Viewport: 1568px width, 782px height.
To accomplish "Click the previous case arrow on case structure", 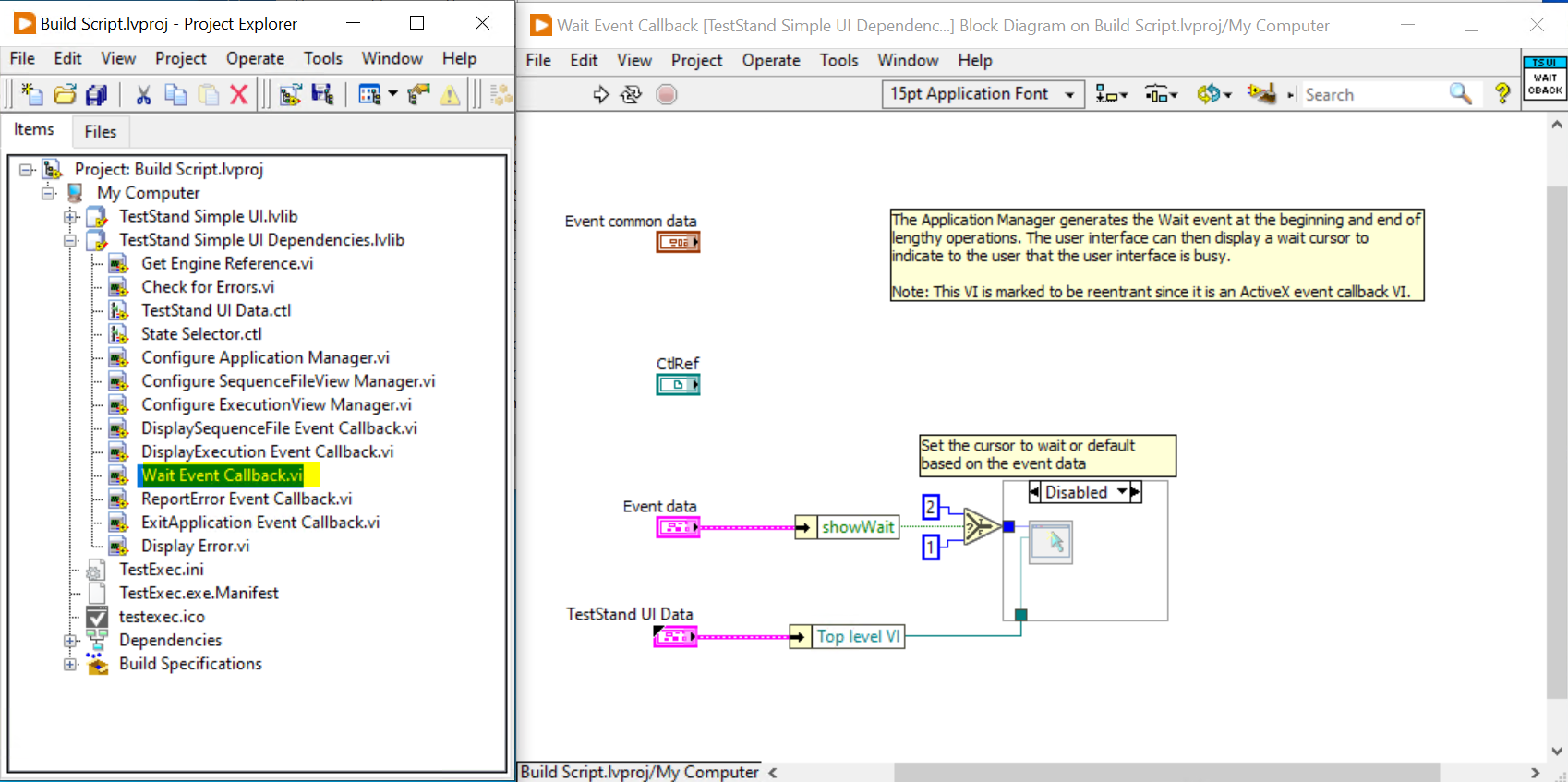I will [x=1035, y=492].
